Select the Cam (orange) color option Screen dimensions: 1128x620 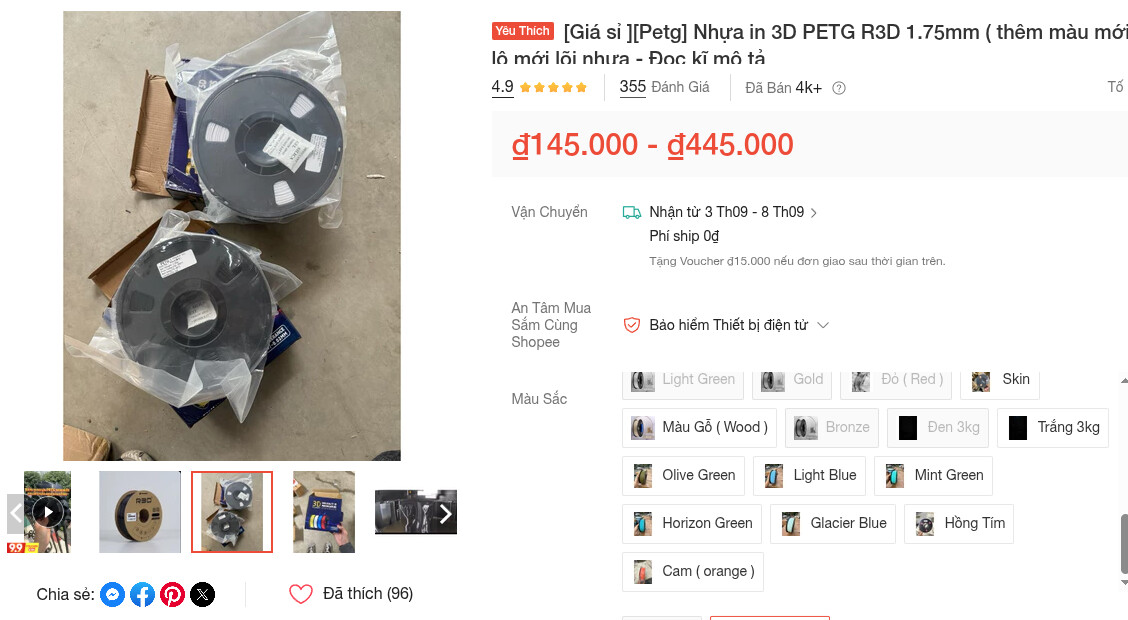pyautogui.click(x=693, y=572)
